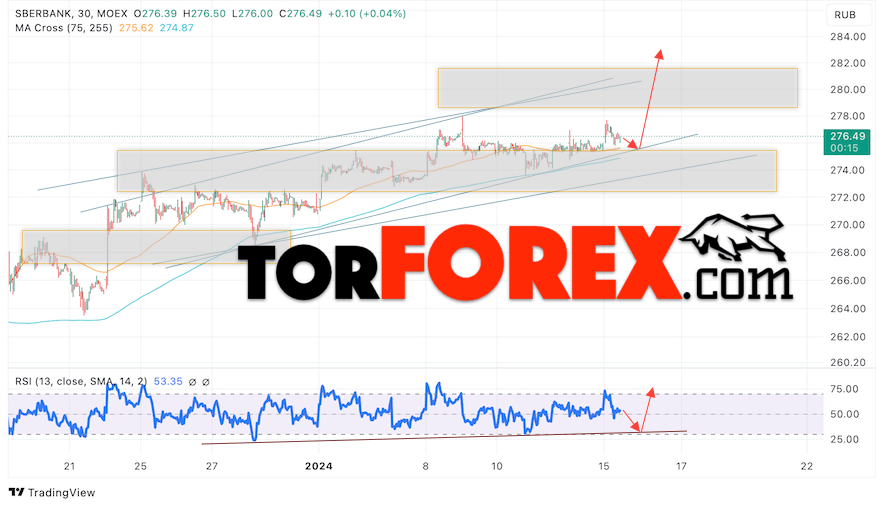The width and height of the screenshot is (884, 507).
Task: Click the RSI value 53.35
Action: 168,382
